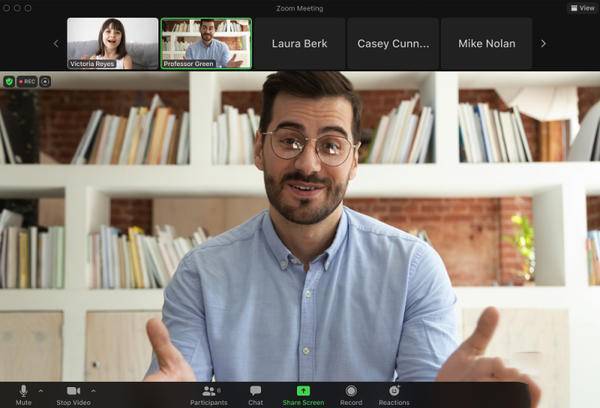Click the red REC recording indicator
This screenshot has height=408, width=600.
(27, 81)
